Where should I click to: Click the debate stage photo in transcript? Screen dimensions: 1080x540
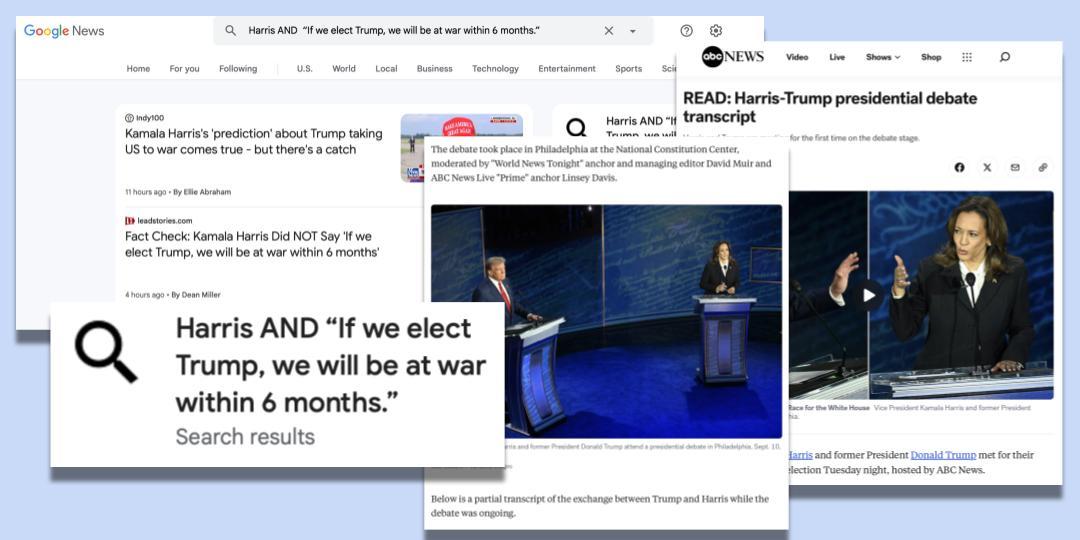(x=606, y=321)
